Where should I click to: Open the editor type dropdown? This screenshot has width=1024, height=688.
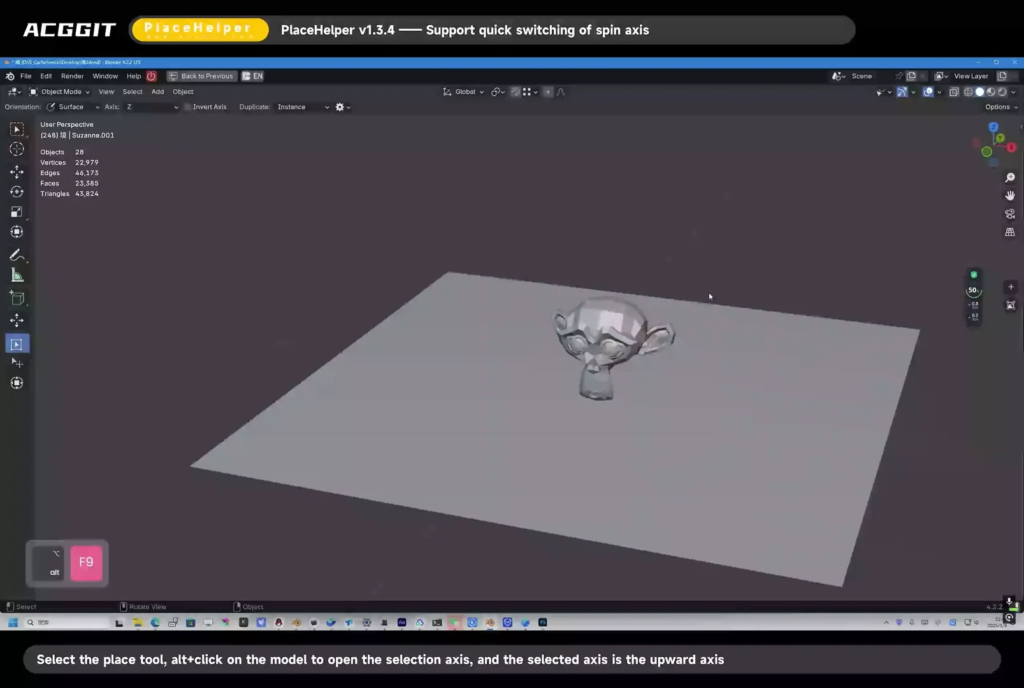pos(14,92)
